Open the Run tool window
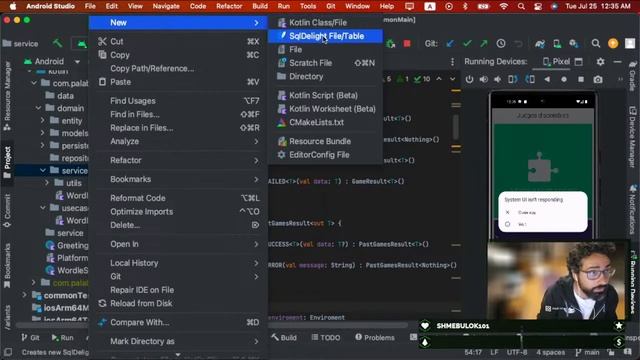 pos(62,338)
